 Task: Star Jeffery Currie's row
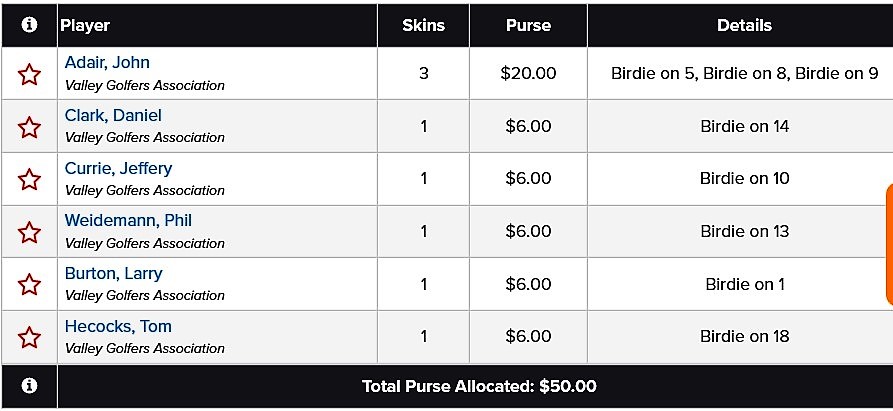(29, 179)
